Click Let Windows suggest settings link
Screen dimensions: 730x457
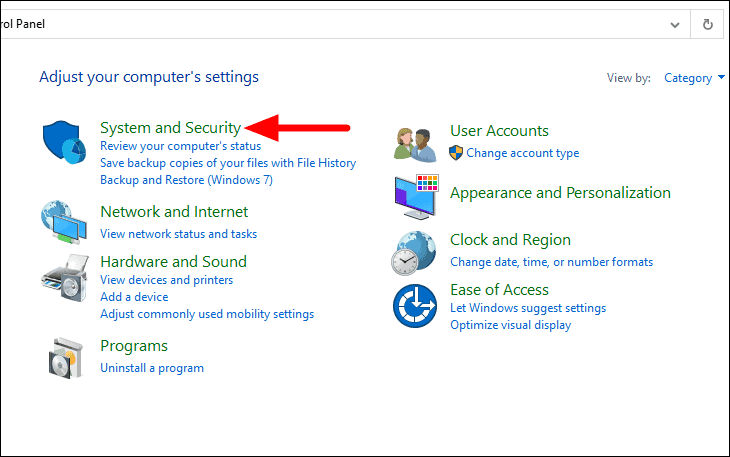coord(528,308)
